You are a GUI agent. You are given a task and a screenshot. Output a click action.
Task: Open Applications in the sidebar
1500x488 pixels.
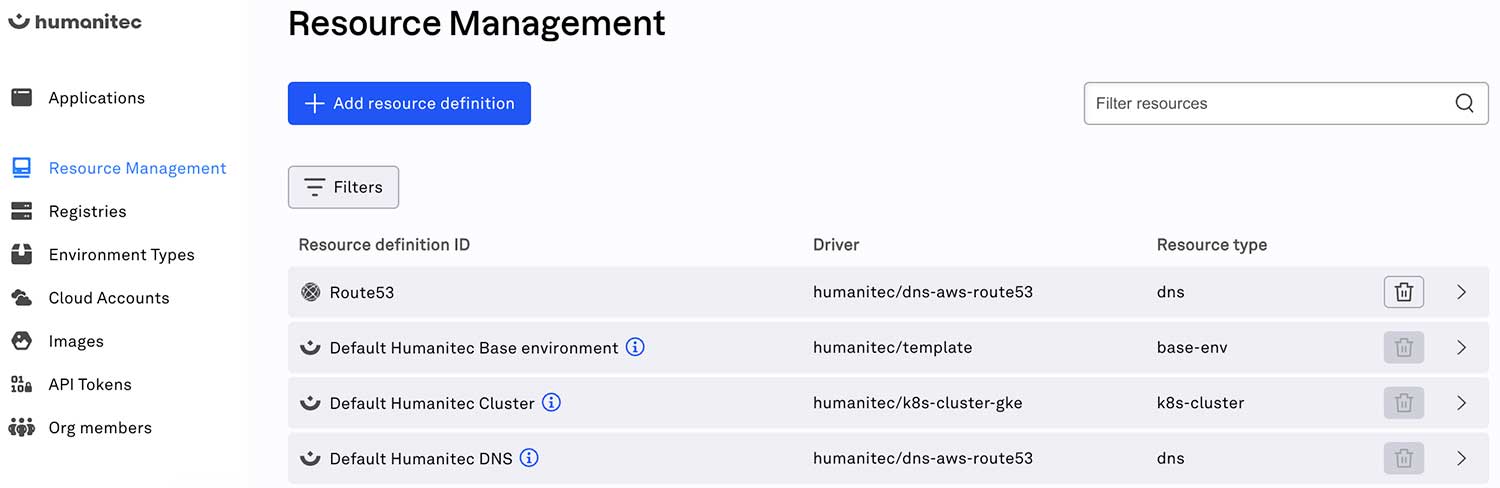click(97, 98)
